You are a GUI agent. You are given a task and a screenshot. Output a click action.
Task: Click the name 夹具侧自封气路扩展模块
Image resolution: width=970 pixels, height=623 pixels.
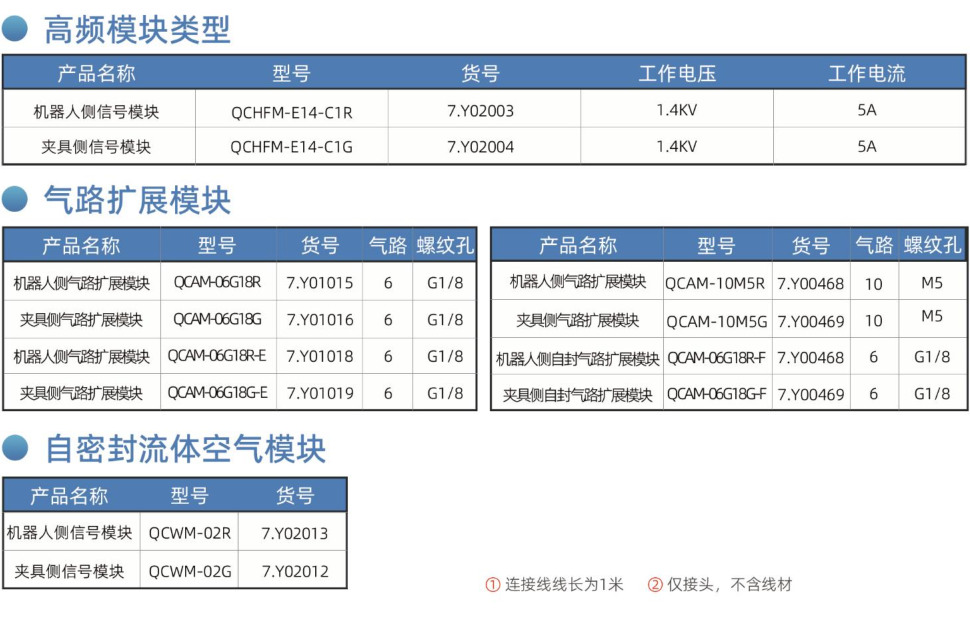click(578, 395)
